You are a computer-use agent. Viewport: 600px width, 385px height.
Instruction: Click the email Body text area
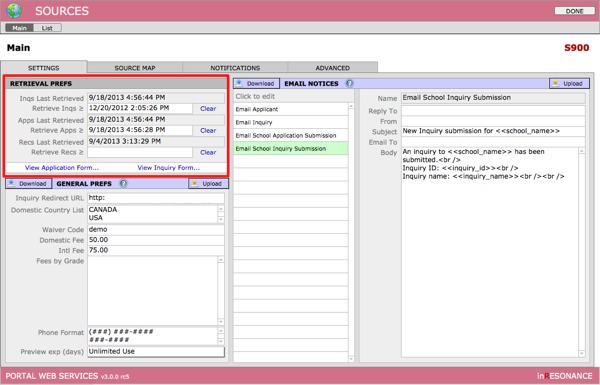point(490,252)
